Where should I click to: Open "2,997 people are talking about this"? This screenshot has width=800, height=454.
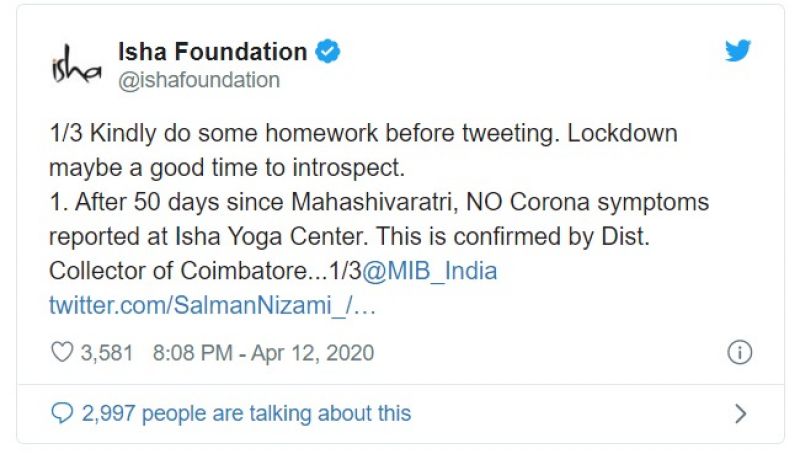pos(246,412)
